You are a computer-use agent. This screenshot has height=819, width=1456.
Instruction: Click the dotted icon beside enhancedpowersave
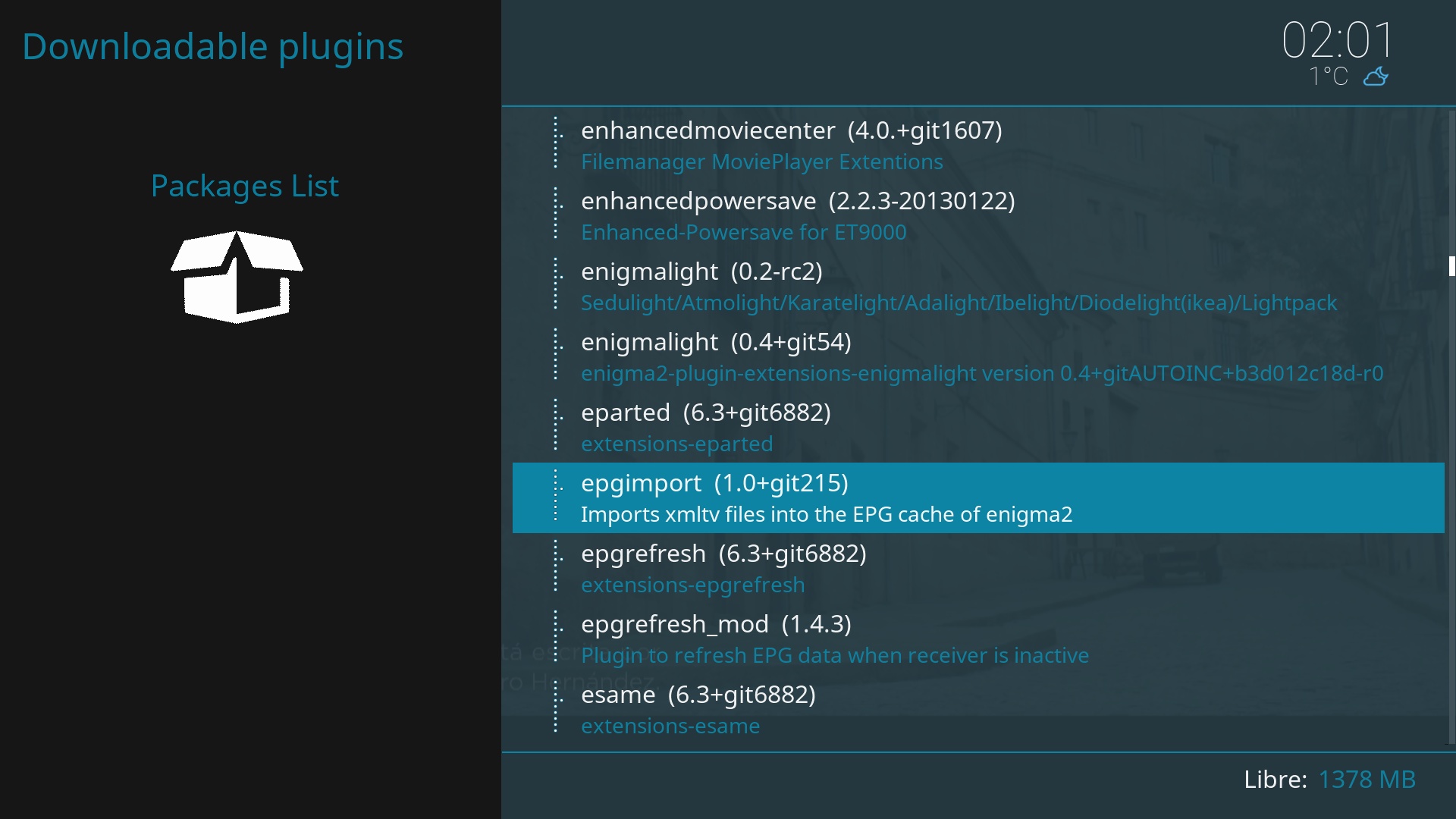tap(557, 213)
